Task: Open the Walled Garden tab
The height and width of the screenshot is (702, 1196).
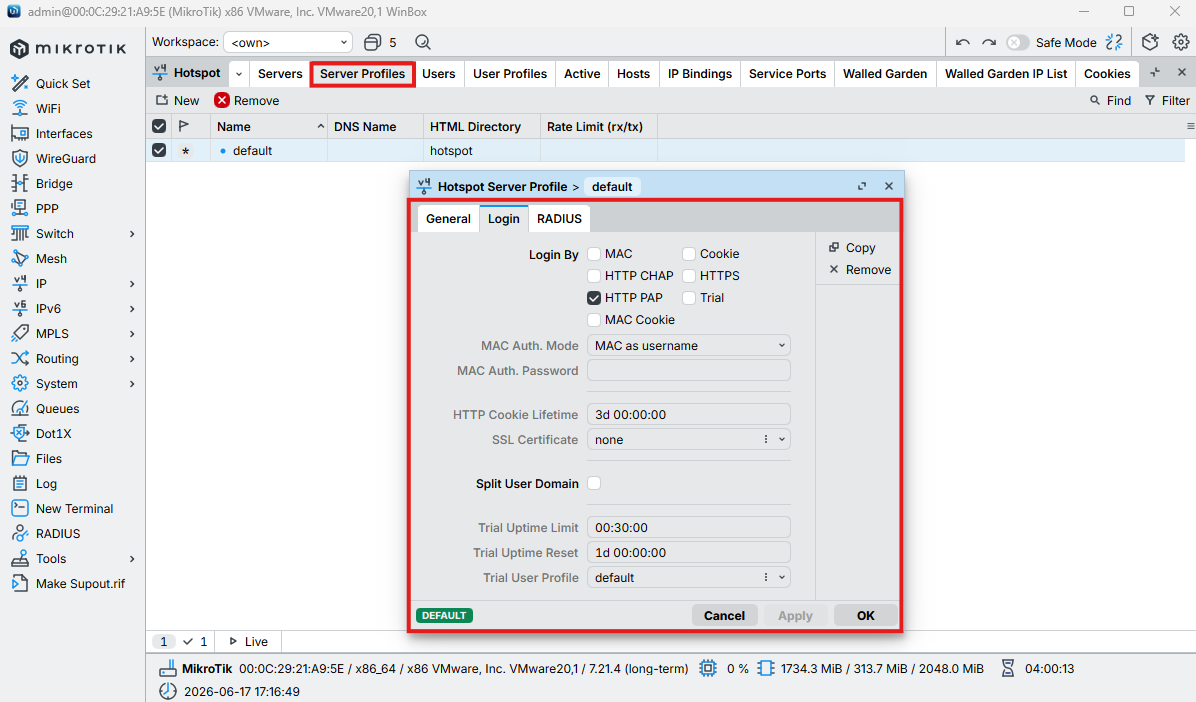Action: (x=885, y=74)
